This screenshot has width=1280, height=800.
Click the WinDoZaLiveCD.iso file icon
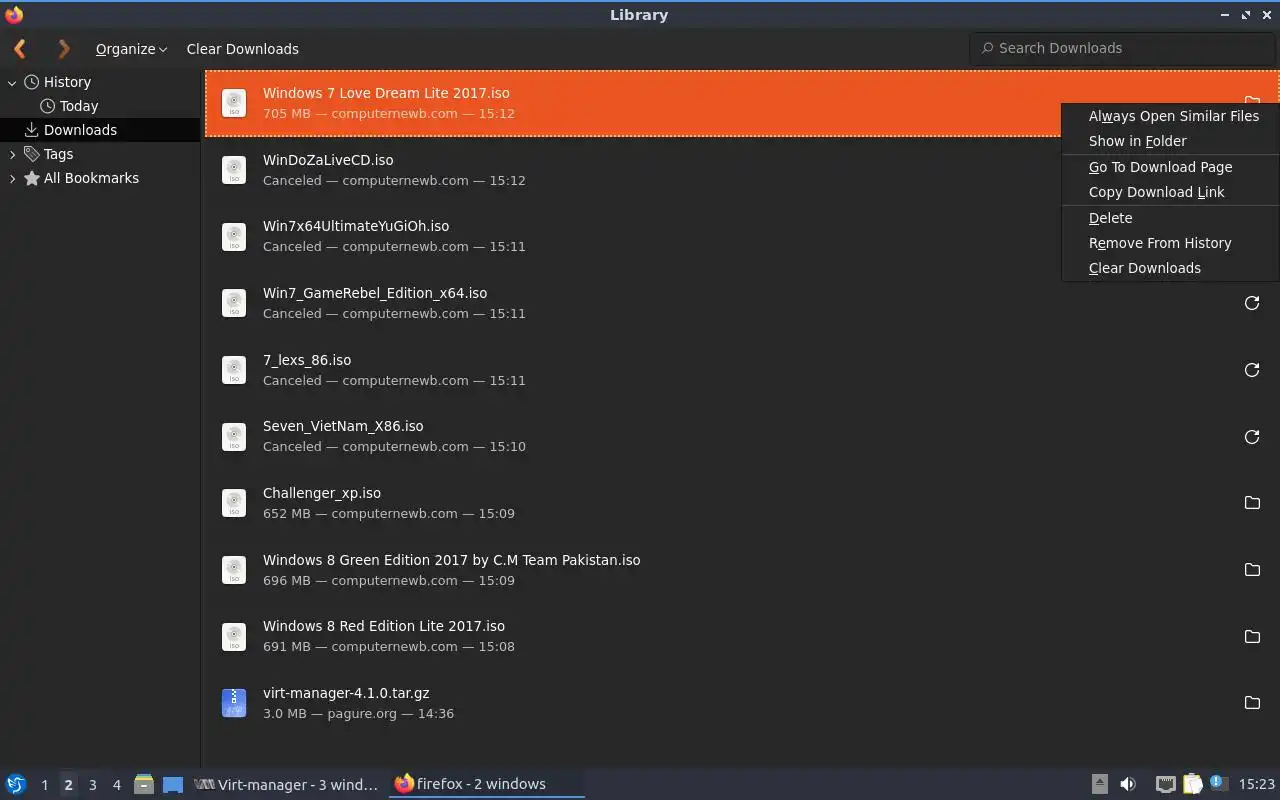click(x=234, y=170)
